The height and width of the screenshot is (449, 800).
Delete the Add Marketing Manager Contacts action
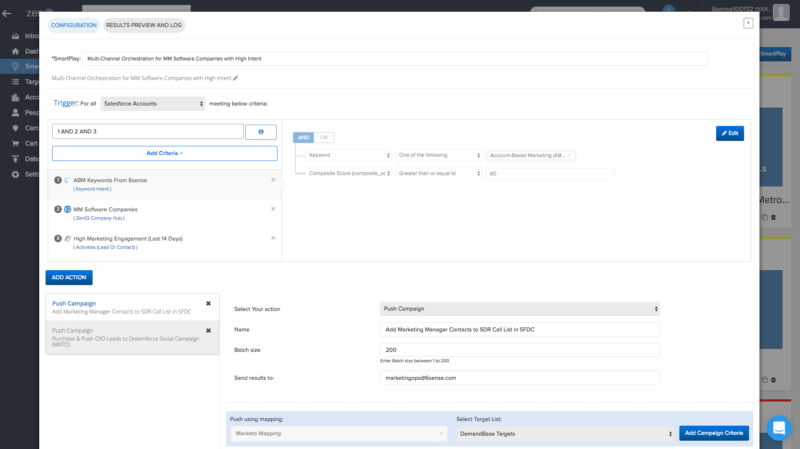click(208, 304)
